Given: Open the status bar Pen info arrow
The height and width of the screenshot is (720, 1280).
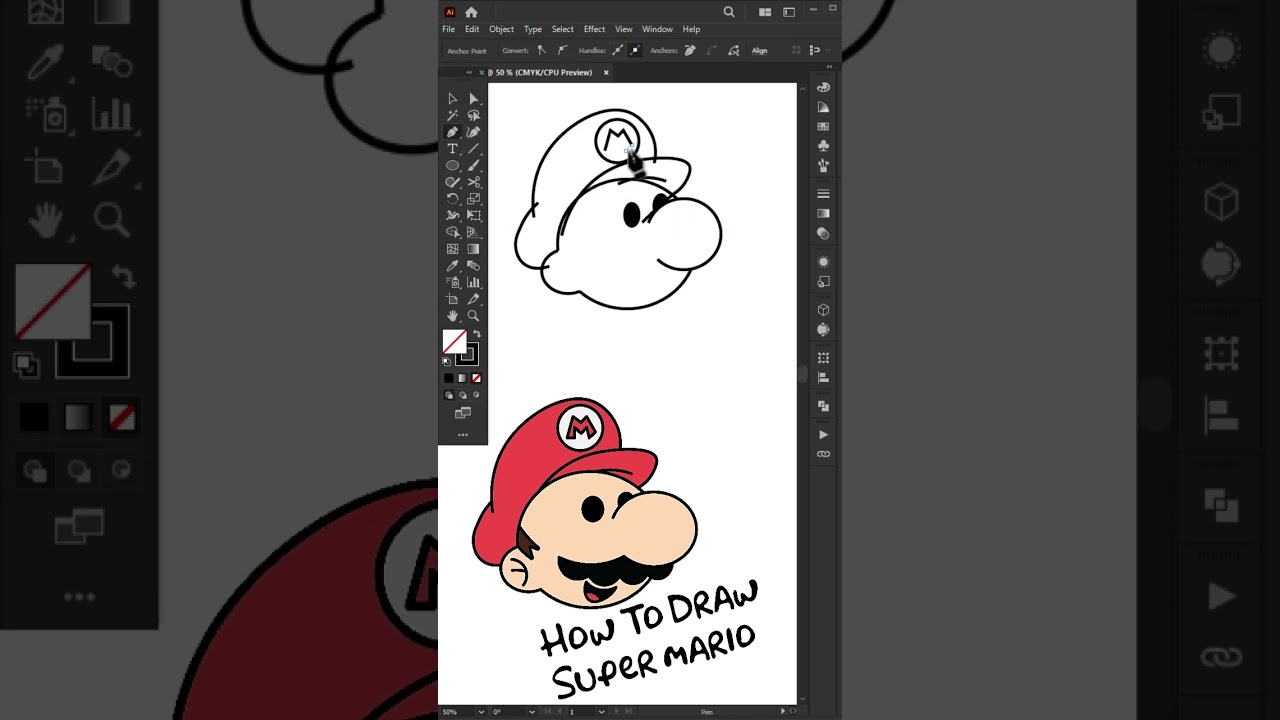Looking at the screenshot, I should (x=783, y=711).
